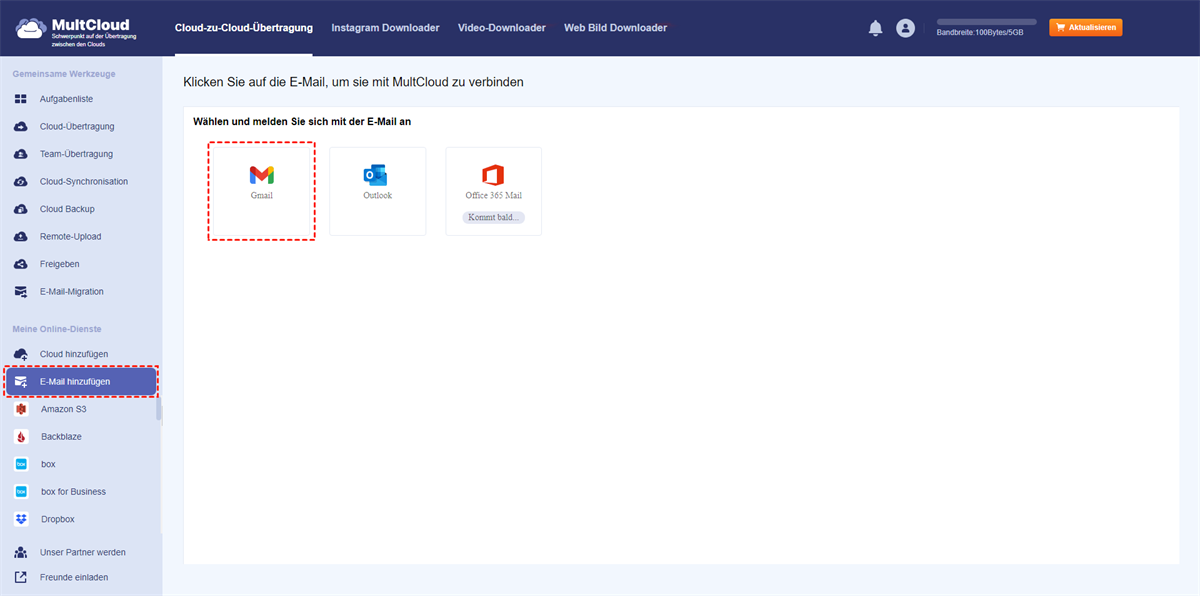Select the Dropbox label
Image resolution: width=1200 pixels, height=596 pixels.
(58, 519)
